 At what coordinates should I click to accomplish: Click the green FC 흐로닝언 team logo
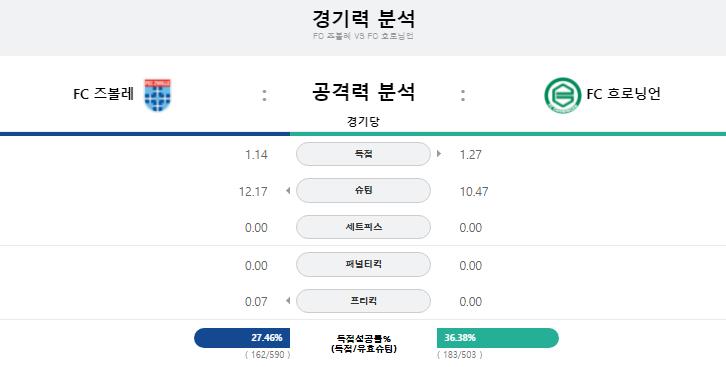tap(563, 95)
